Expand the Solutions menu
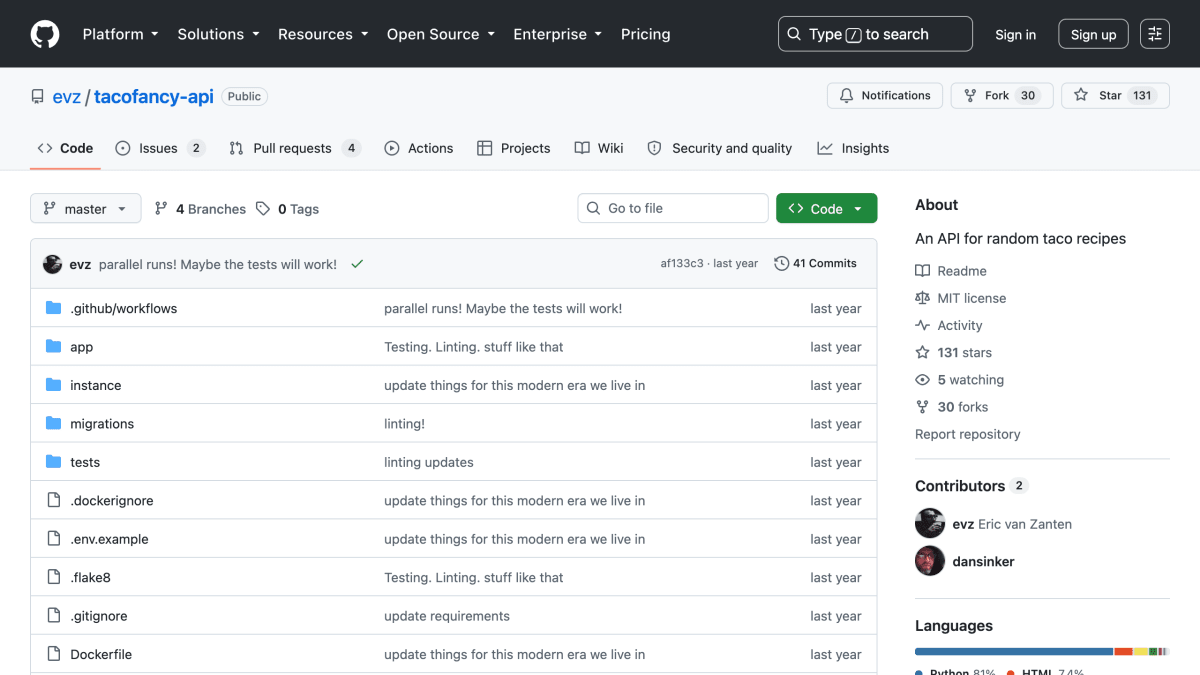Image resolution: width=1200 pixels, height=675 pixels. click(x=218, y=34)
